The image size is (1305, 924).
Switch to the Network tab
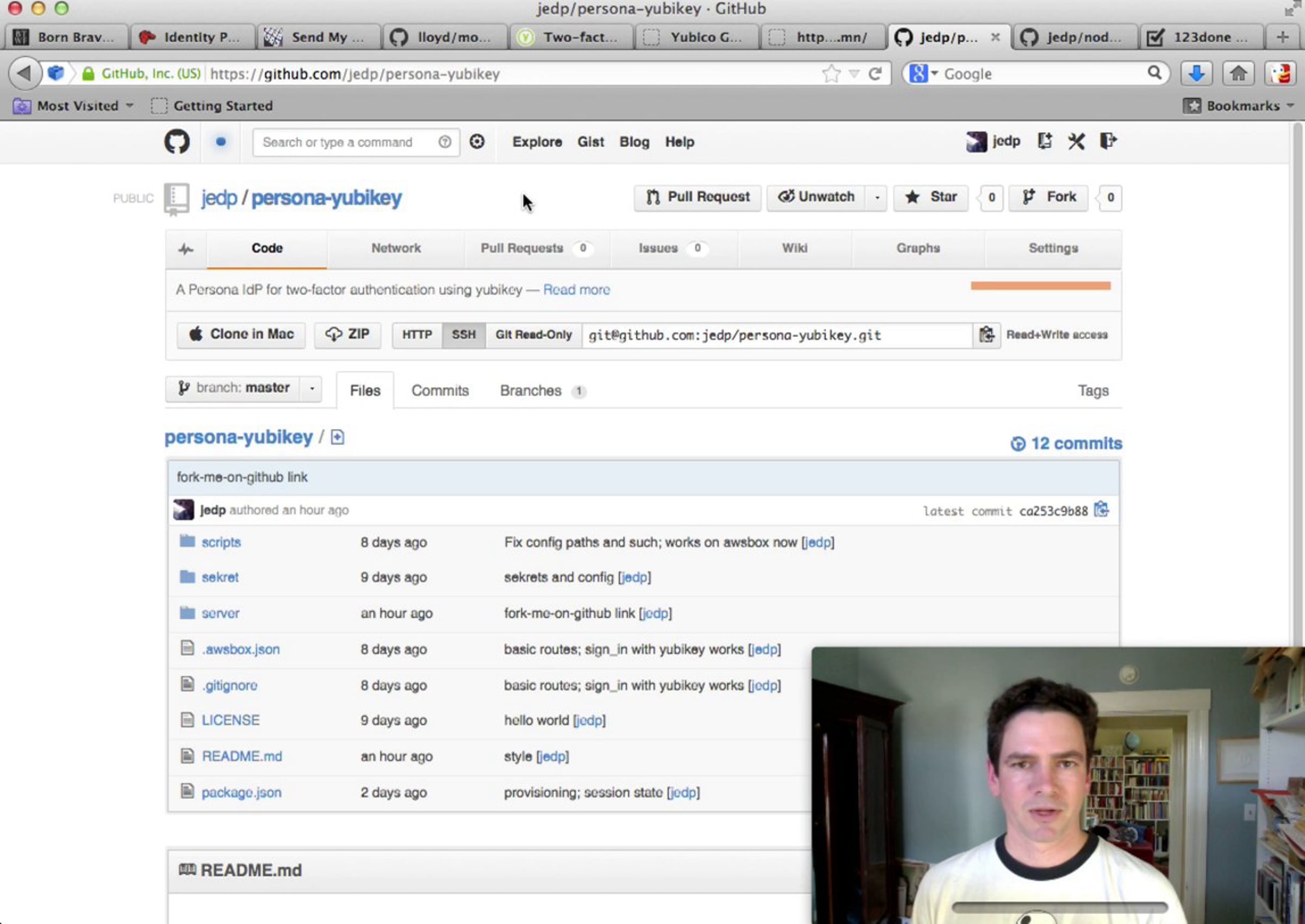pyautogui.click(x=396, y=249)
